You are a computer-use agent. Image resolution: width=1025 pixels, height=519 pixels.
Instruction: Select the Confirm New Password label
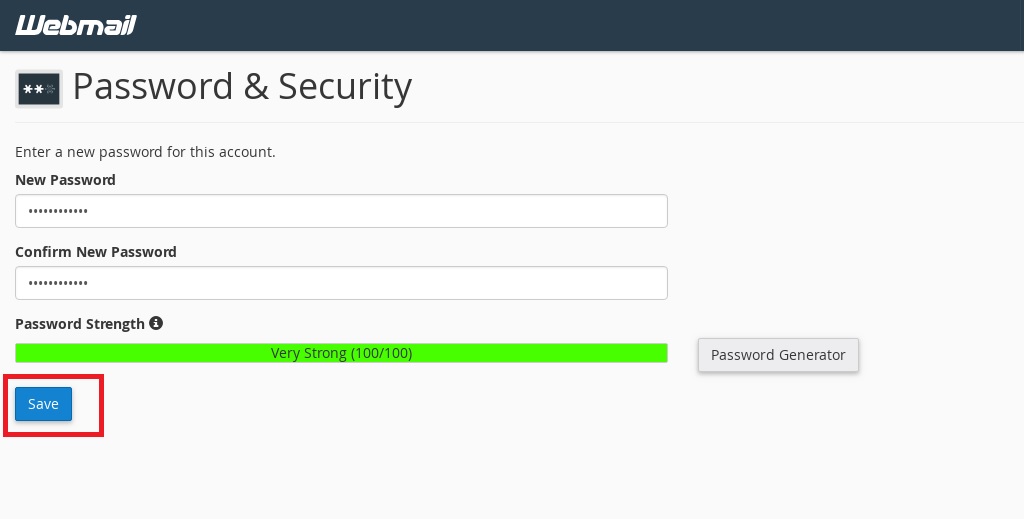(95, 252)
